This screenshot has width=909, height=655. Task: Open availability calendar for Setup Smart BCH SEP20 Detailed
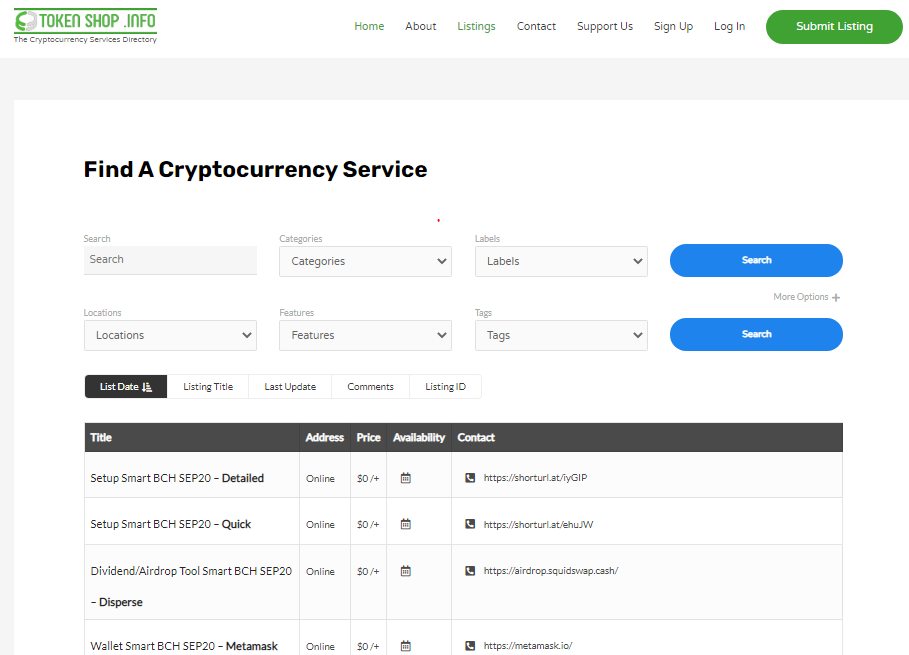406,478
